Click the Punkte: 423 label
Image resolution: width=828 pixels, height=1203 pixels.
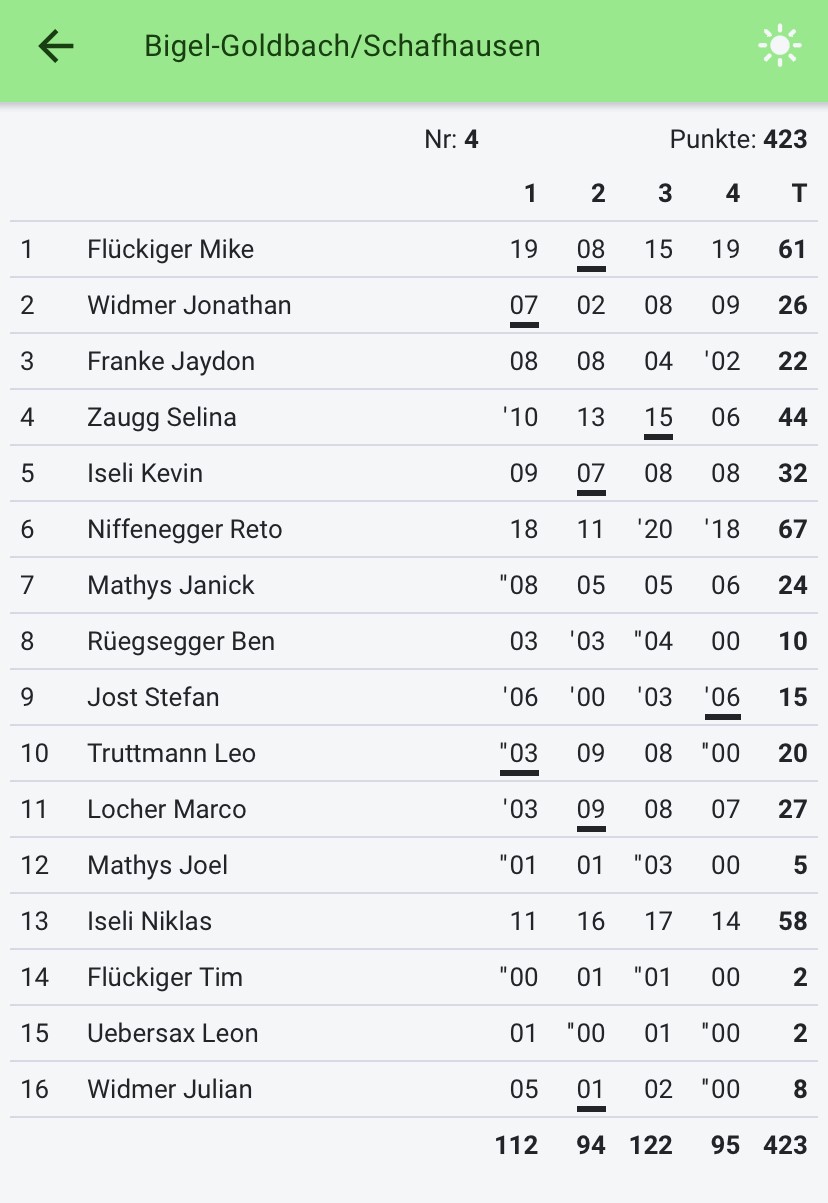coord(738,139)
